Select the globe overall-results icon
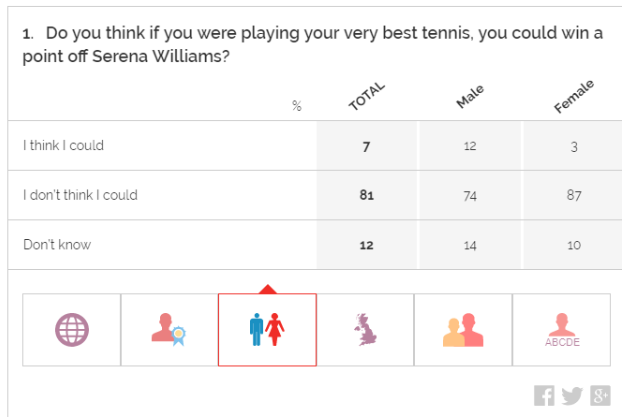The width and height of the screenshot is (631, 419). tap(72, 330)
